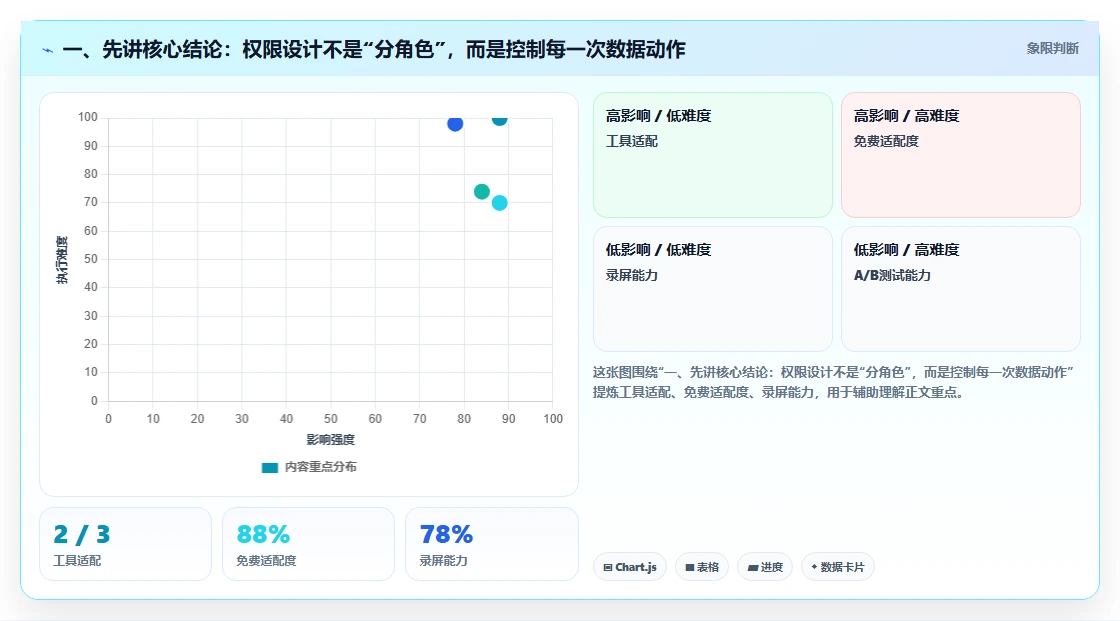Click the 内容重点分布 legend label
The image size is (1120, 621).
point(320,467)
